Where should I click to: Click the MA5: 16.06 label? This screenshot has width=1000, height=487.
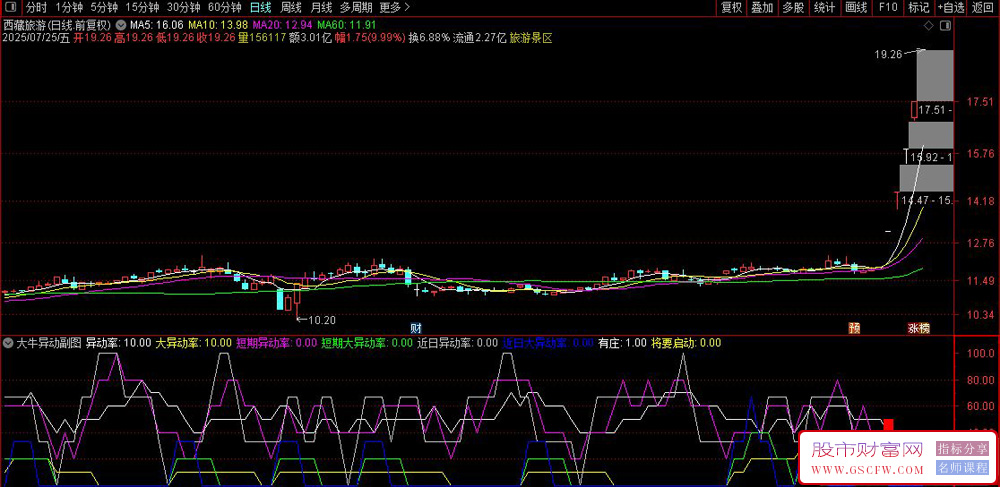(x=157, y=25)
